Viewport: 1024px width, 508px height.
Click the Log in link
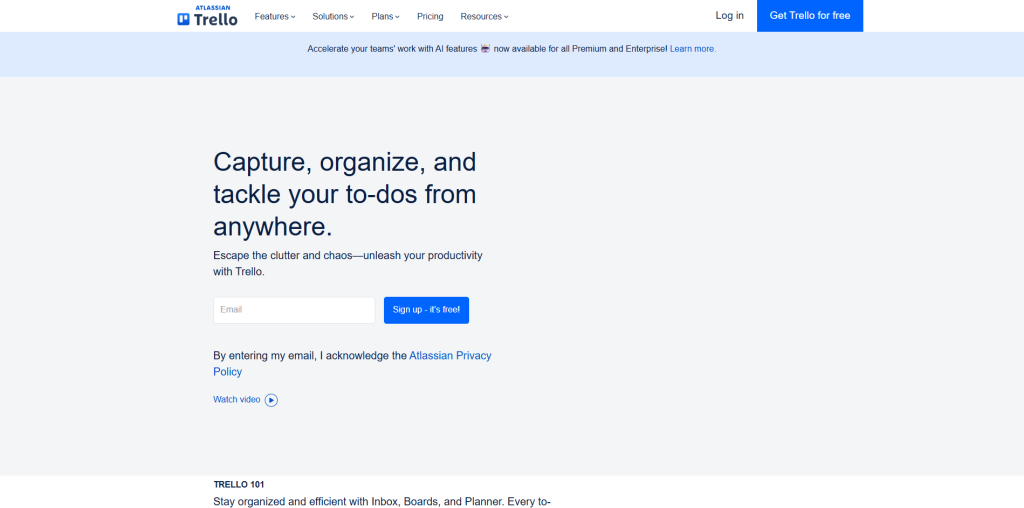[x=729, y=16]
